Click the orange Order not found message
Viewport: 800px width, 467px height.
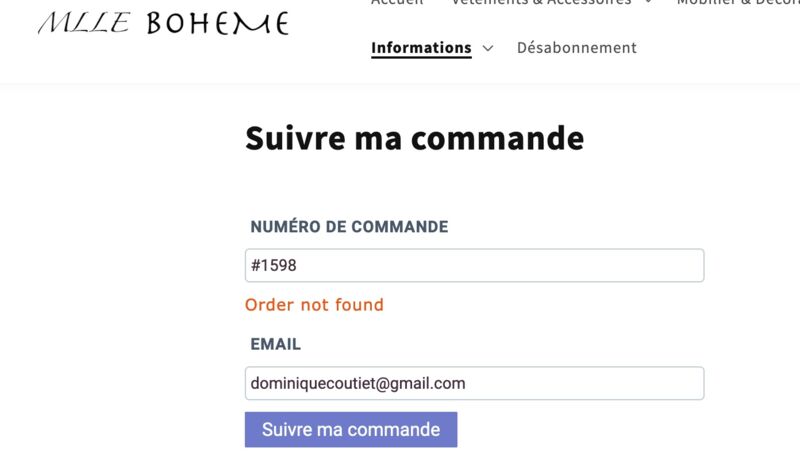click(x=314, y=305)
